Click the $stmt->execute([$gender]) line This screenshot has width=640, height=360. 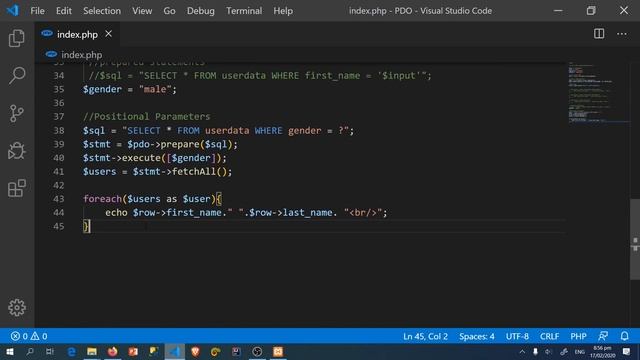(x=155, y=158)
